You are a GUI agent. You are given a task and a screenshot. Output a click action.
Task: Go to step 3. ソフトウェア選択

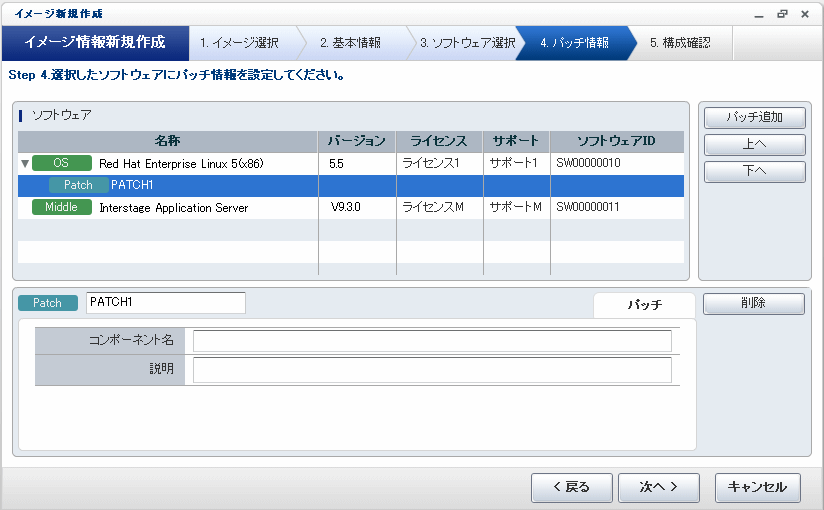(x=467, y=43)
